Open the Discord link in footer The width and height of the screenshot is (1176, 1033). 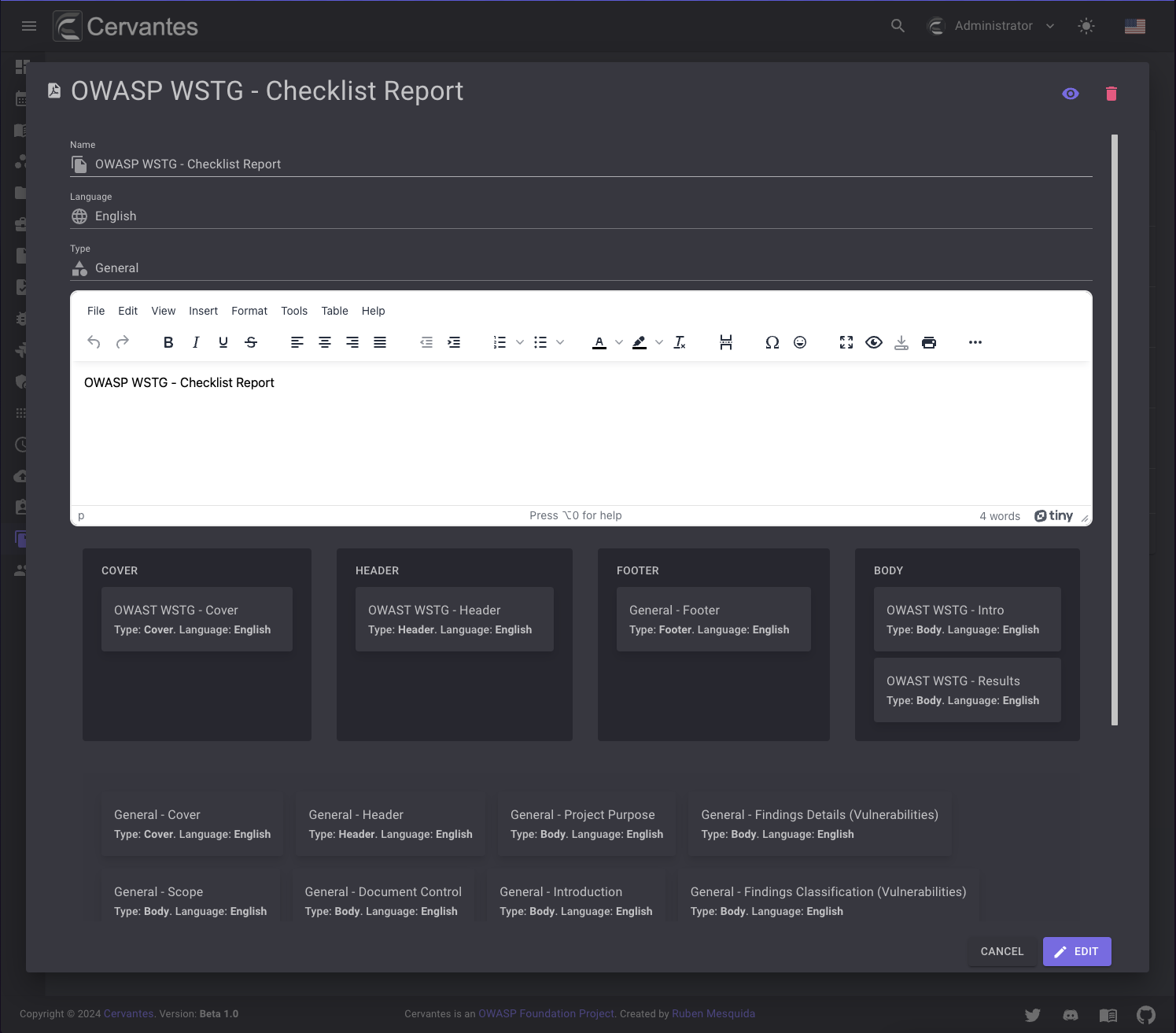pyautogui.click(x=1071, y=1015)
